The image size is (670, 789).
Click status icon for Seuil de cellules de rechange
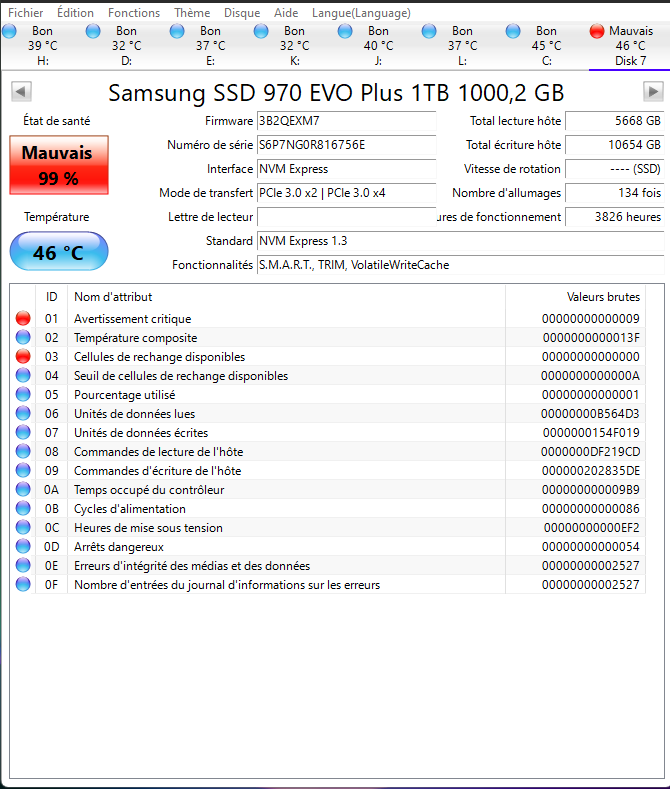click(23, 375)
